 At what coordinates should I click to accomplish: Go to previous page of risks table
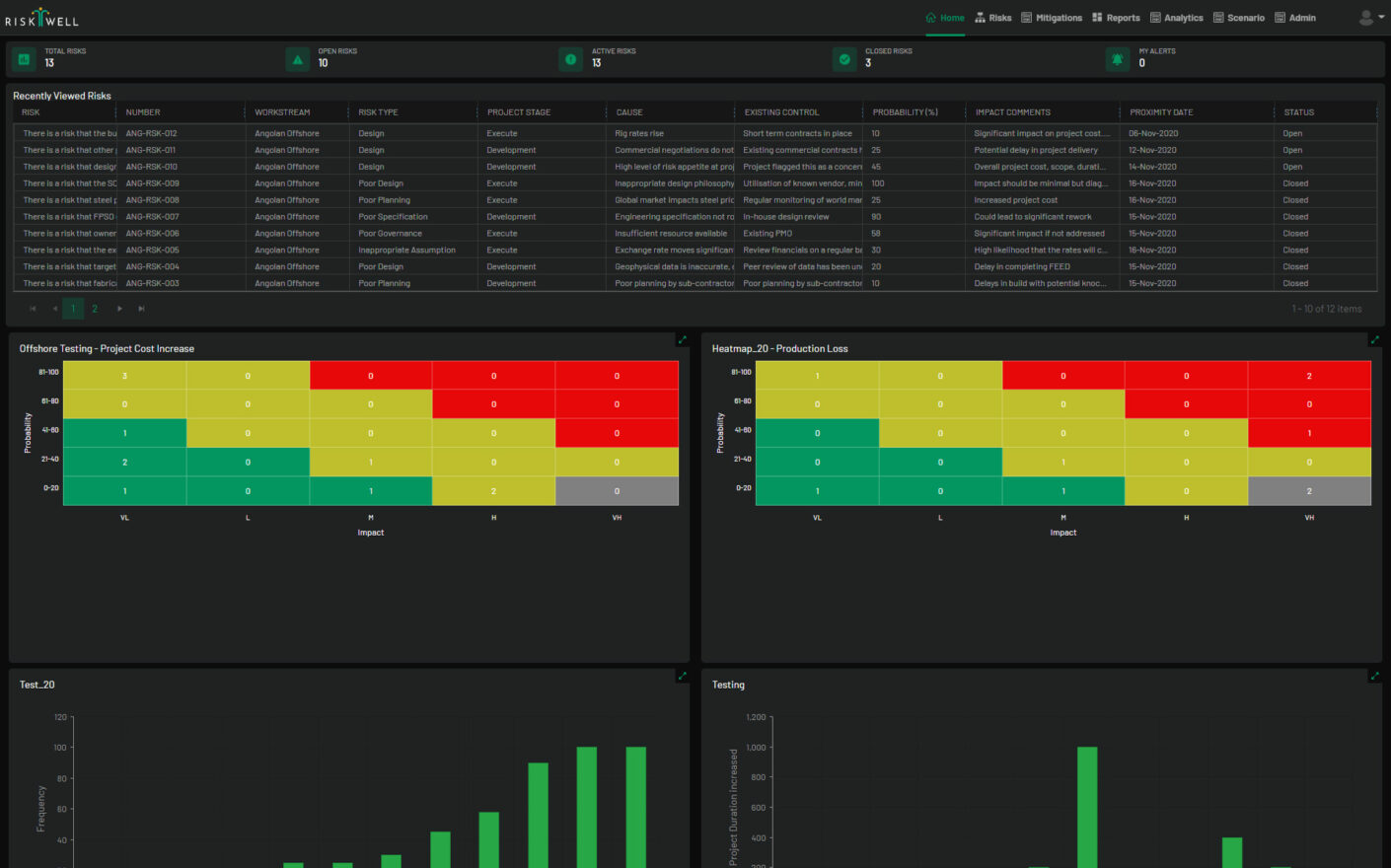(x=54, y=309)
